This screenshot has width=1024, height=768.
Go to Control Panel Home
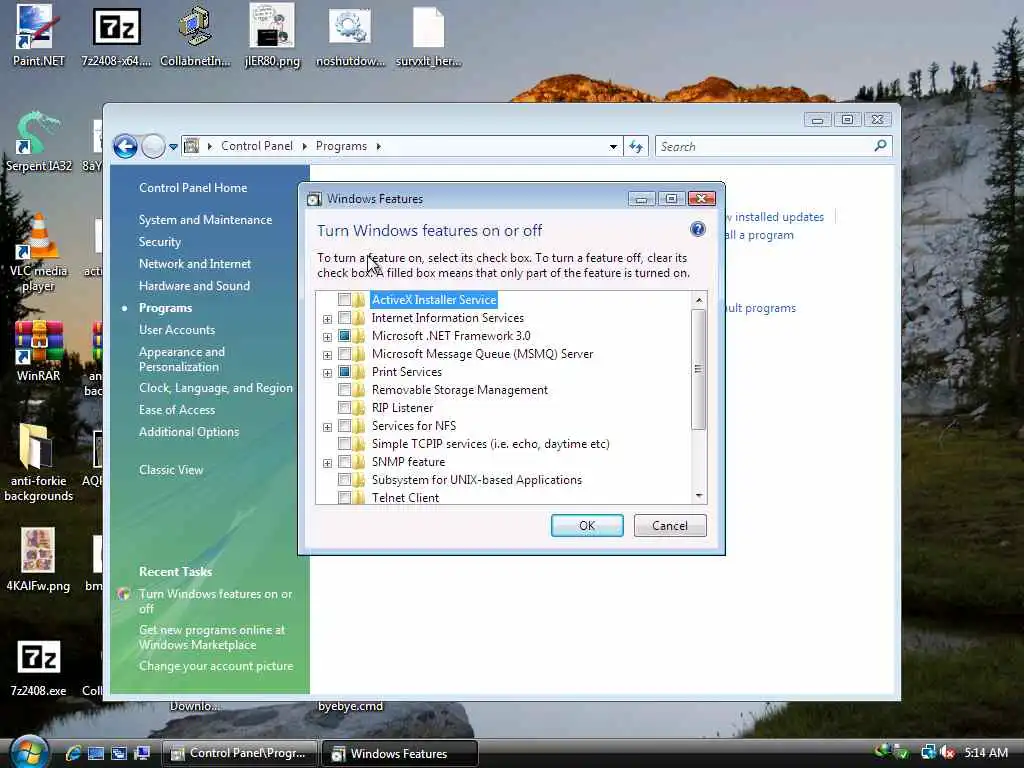[193, 188]
